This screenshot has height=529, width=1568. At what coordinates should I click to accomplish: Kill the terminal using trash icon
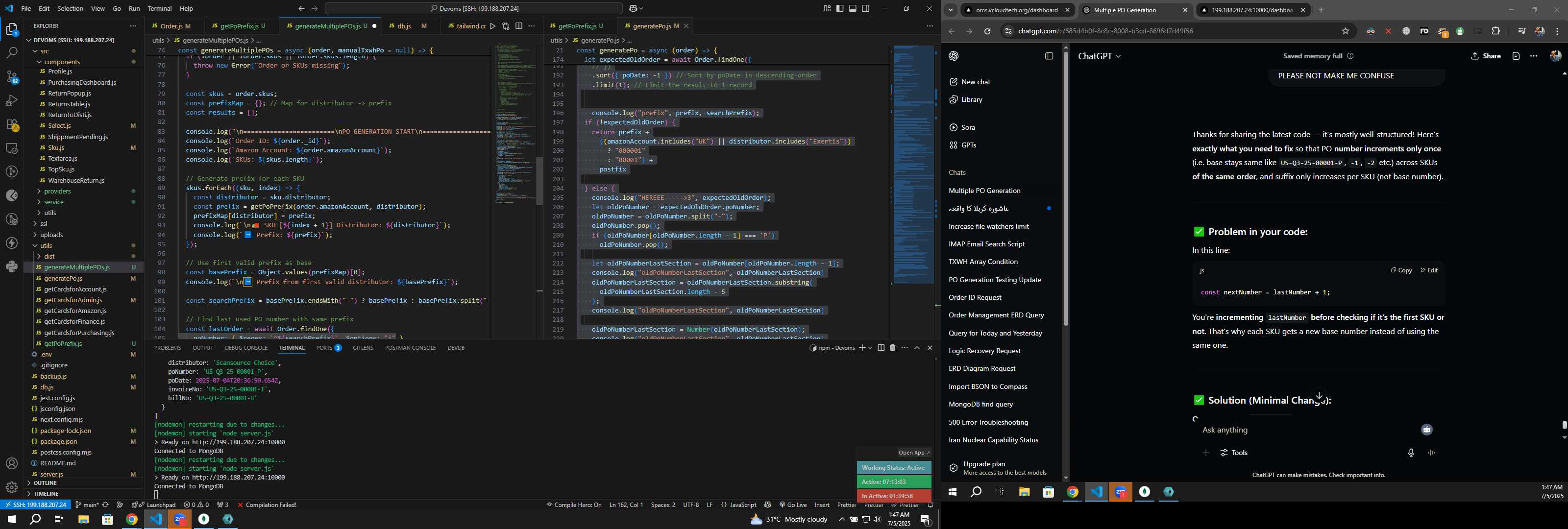(892, 348)
